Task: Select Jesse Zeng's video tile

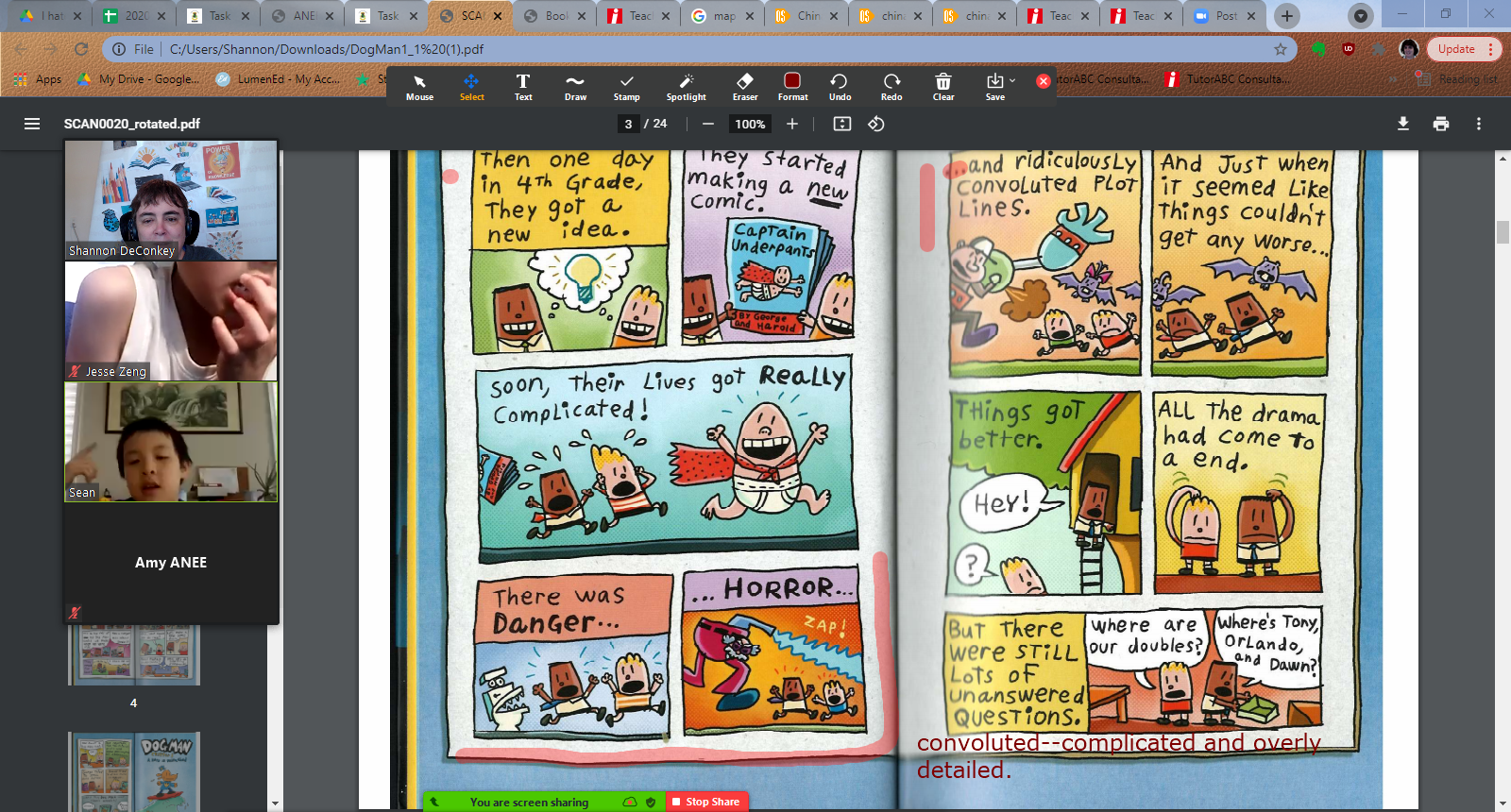Action: click(x=171, y=321)
